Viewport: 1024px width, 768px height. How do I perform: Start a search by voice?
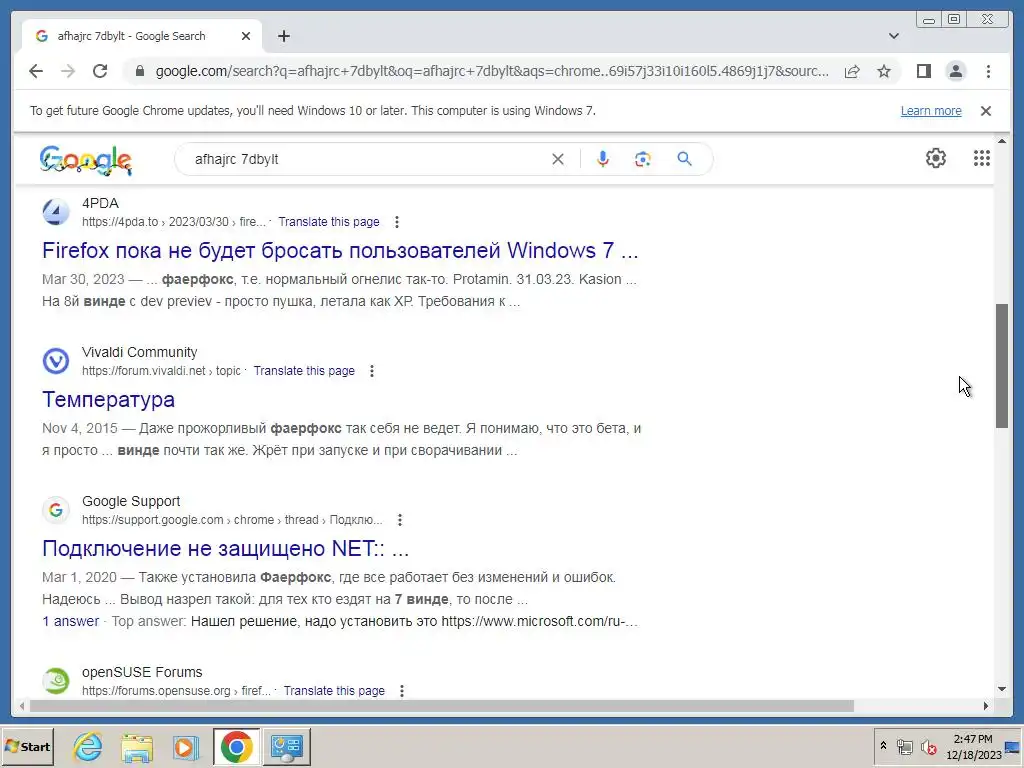603,159
